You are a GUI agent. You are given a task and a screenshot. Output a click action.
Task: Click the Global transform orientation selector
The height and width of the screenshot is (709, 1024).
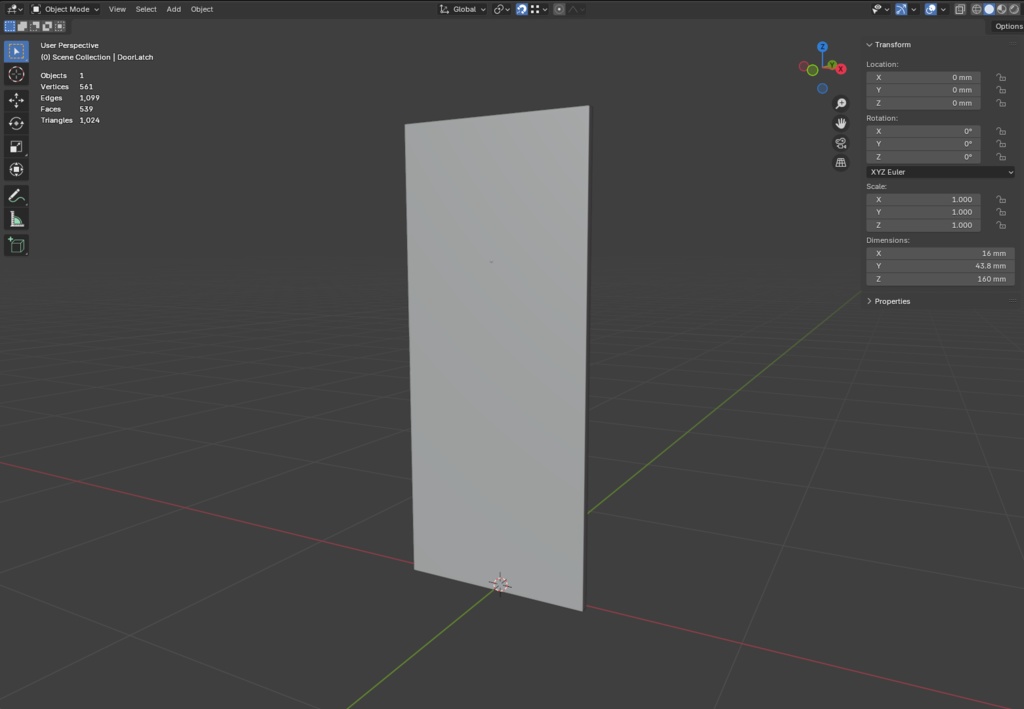(462, 9)
